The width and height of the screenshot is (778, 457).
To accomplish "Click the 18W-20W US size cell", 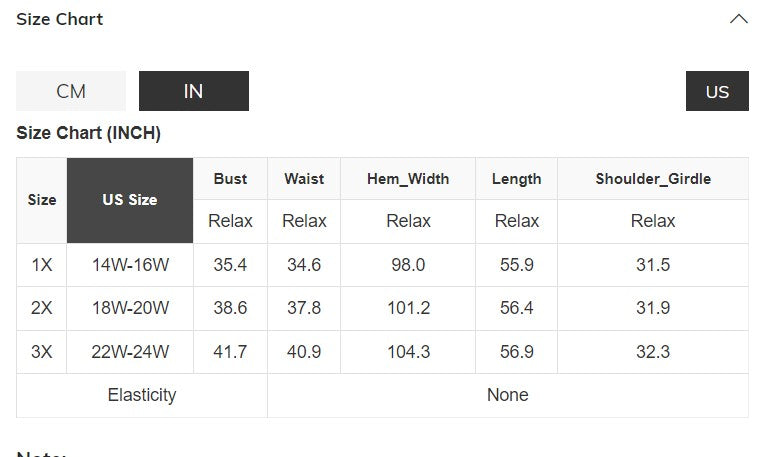I will [130, 308].
